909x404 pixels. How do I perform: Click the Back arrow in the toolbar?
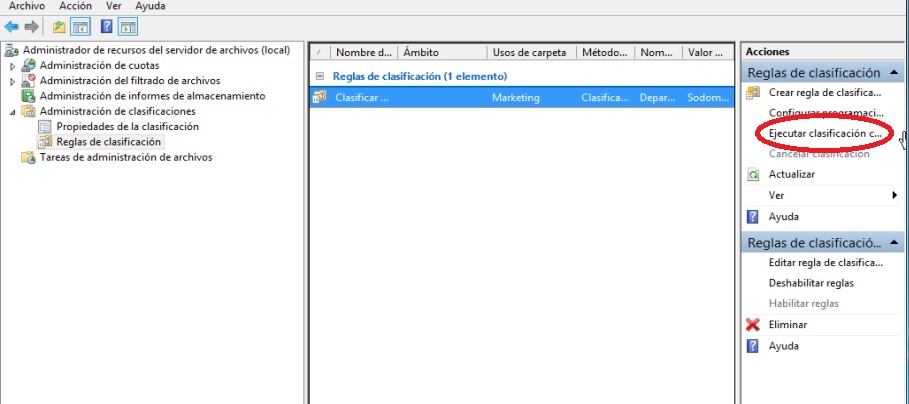(x=12, y=26)
